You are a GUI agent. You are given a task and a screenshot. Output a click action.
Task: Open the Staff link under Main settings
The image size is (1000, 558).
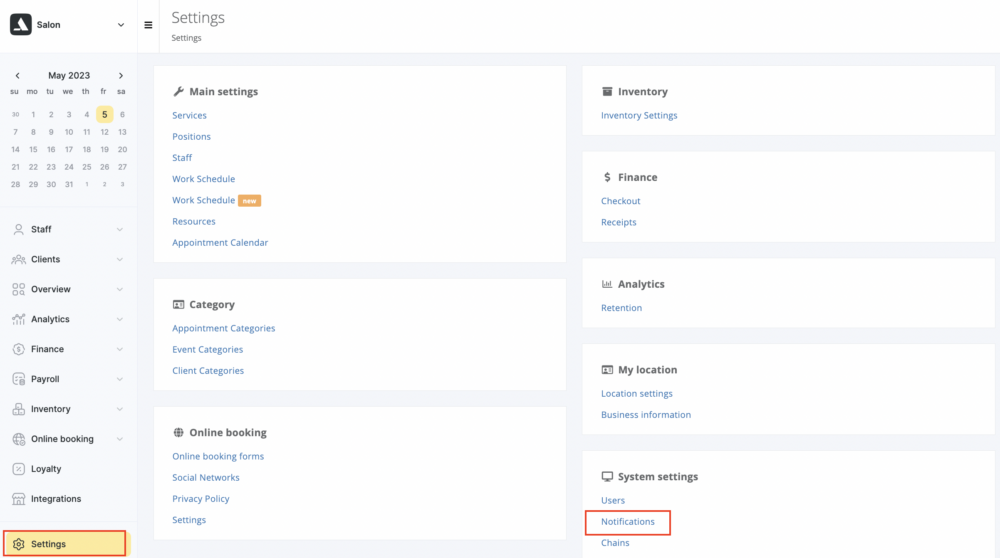click(x=182, y=158)
